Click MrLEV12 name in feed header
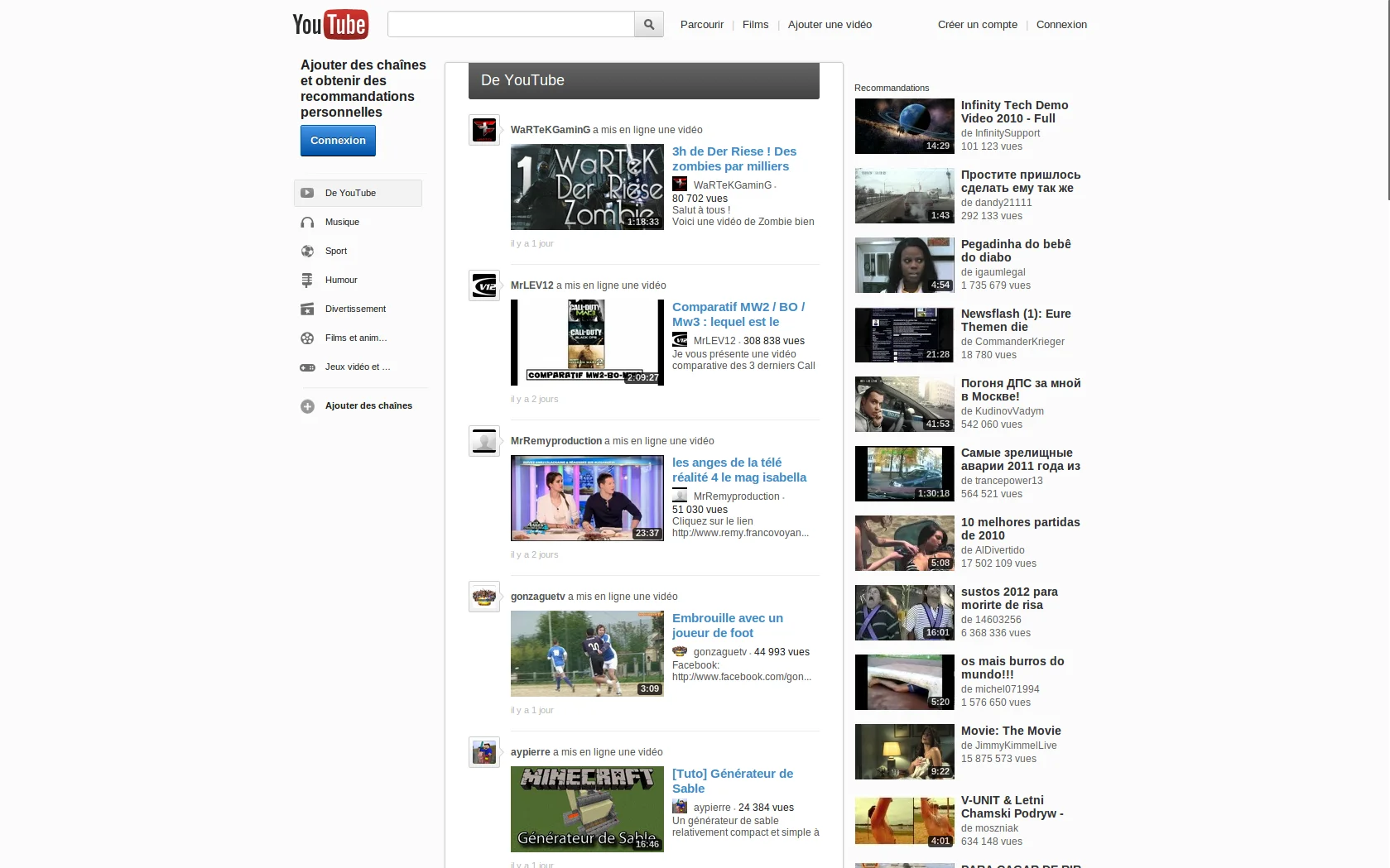This screenshot has width=1390, height=868. coord(532,285)
